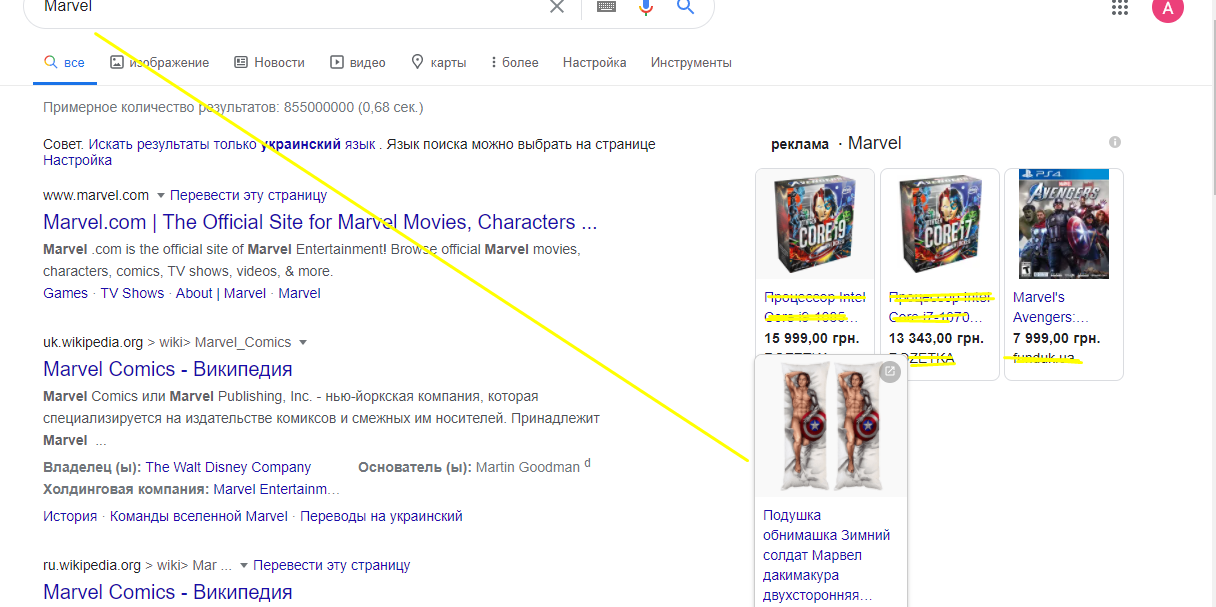The image size is (1216, 607).
Task: Open the on-screen keyboard icon
Action: [x=606, y=7]
